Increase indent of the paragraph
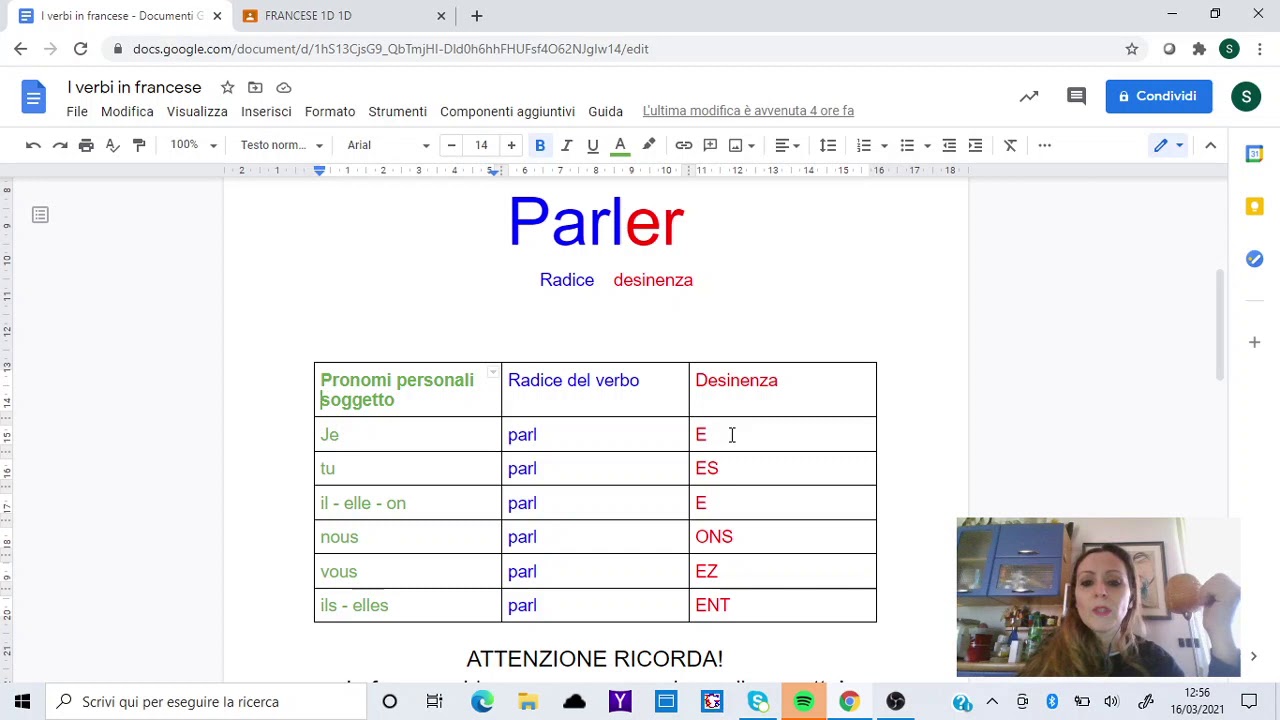 click(975, 145)
